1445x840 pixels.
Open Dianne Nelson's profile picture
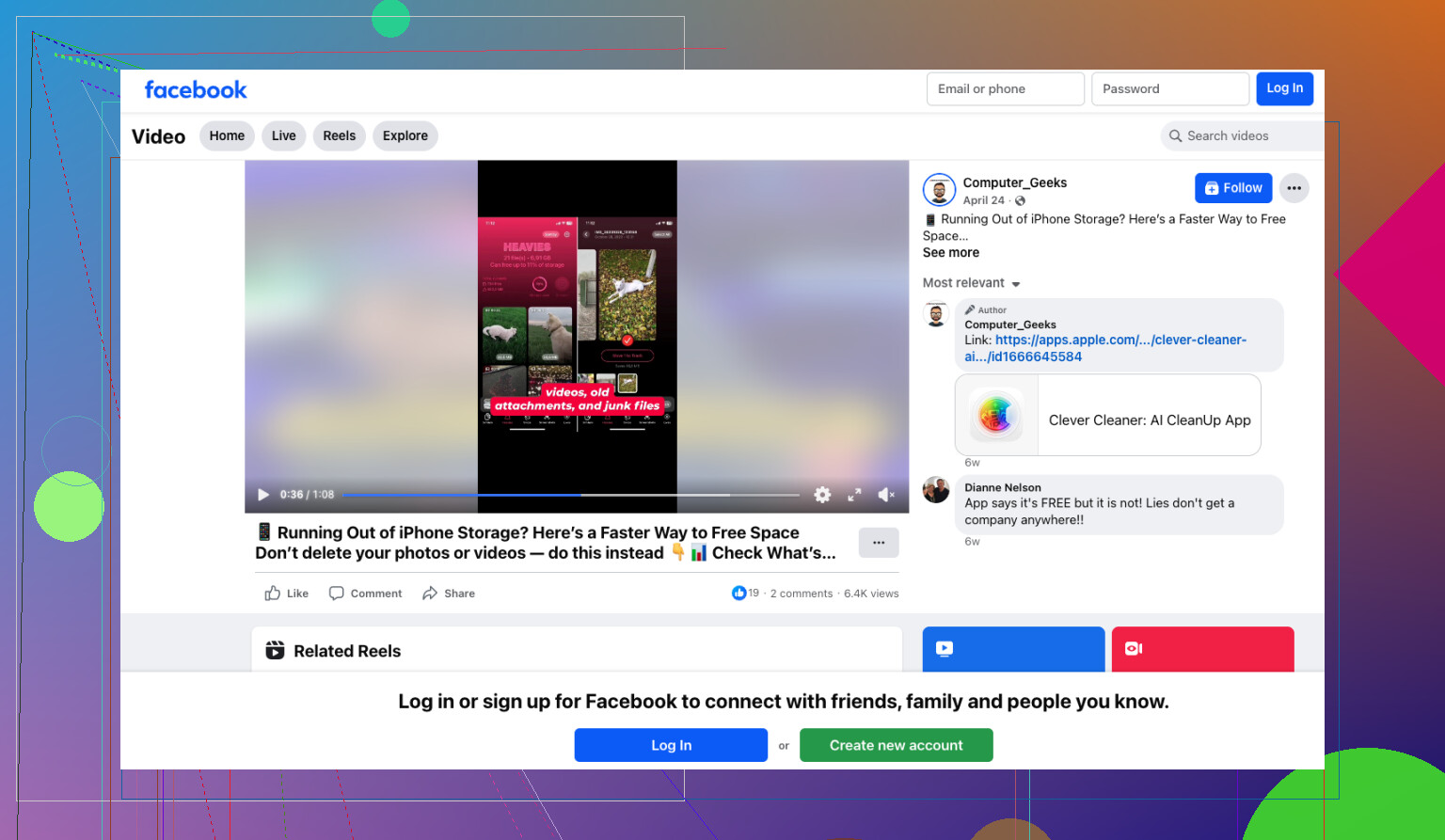[x=936, y=490]
